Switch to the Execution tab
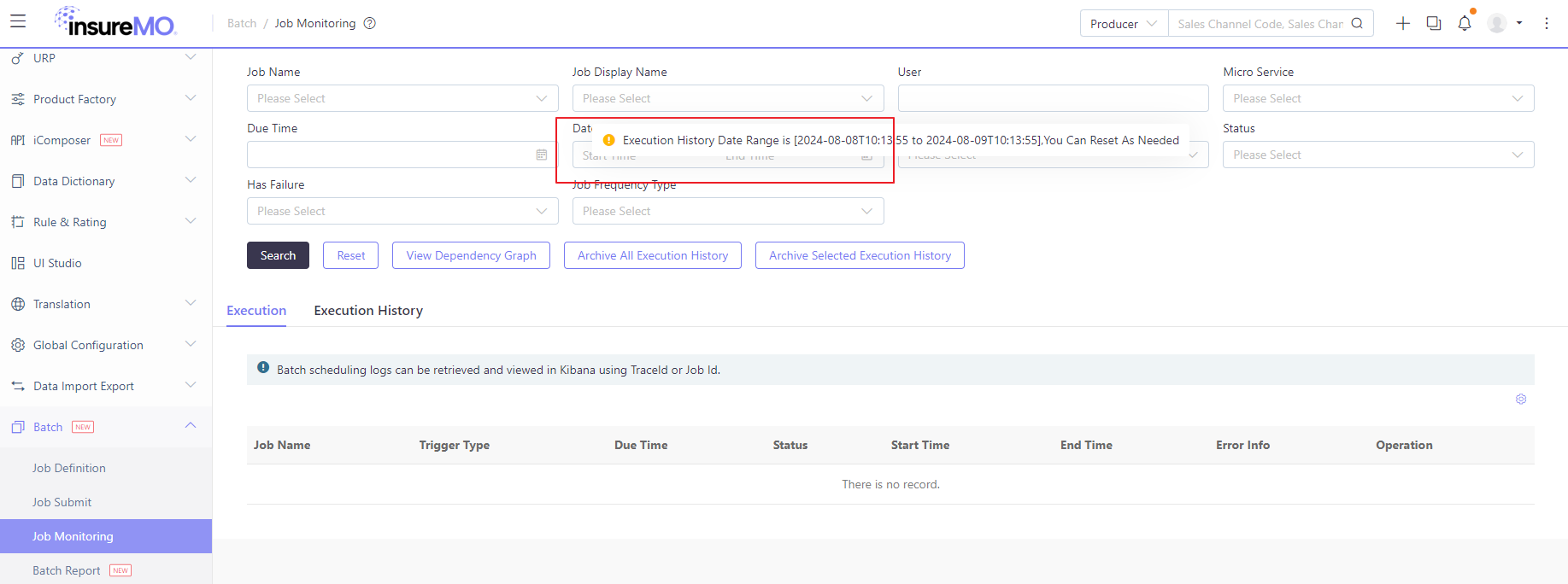This screenshot has height=584, width=1568. click(x=256, y=311)
